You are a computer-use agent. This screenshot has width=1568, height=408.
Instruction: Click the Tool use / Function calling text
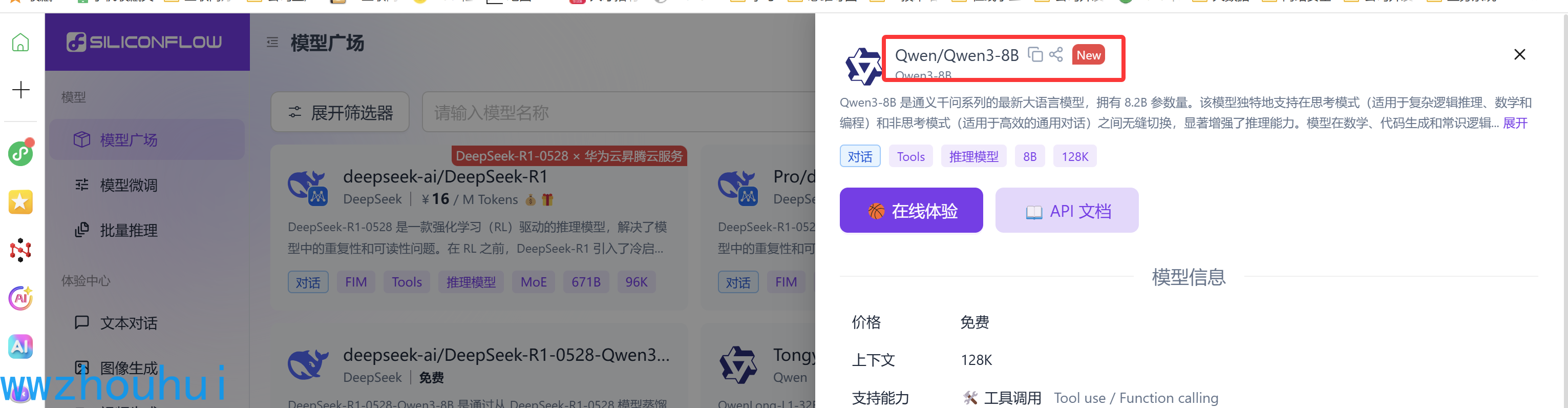[1136, 398]
